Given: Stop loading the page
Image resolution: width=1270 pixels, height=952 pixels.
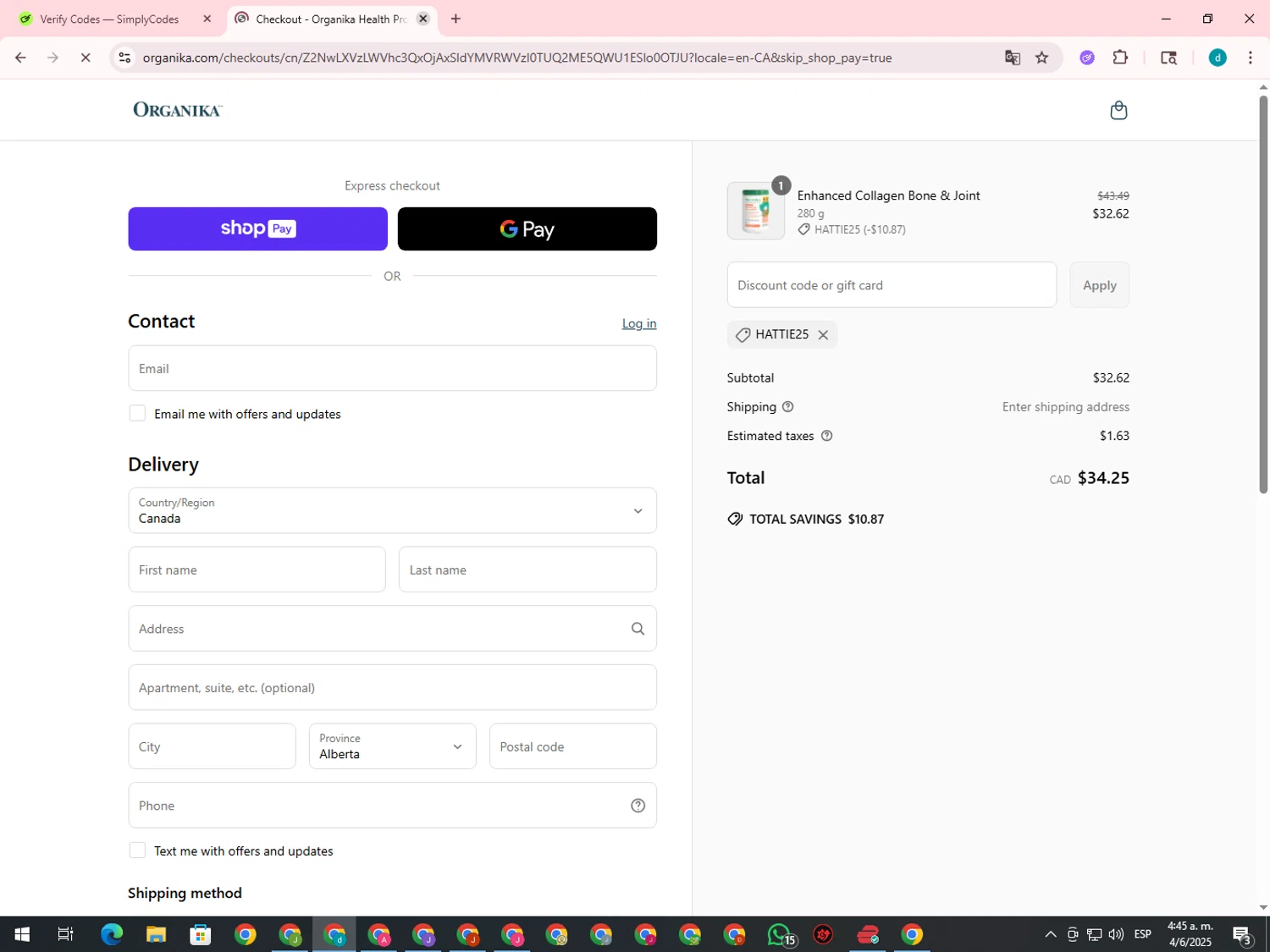Looking at the screenshot, I should pos(85,58).
